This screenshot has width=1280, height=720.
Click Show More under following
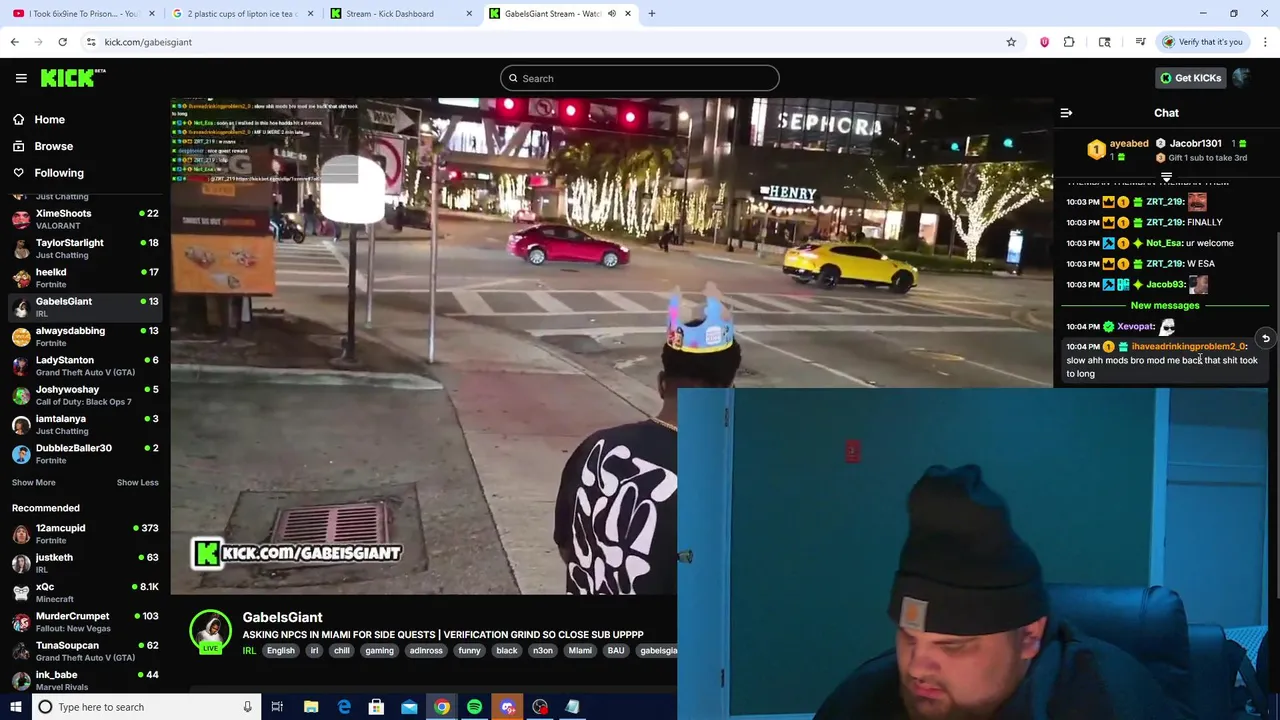[33, 482]
